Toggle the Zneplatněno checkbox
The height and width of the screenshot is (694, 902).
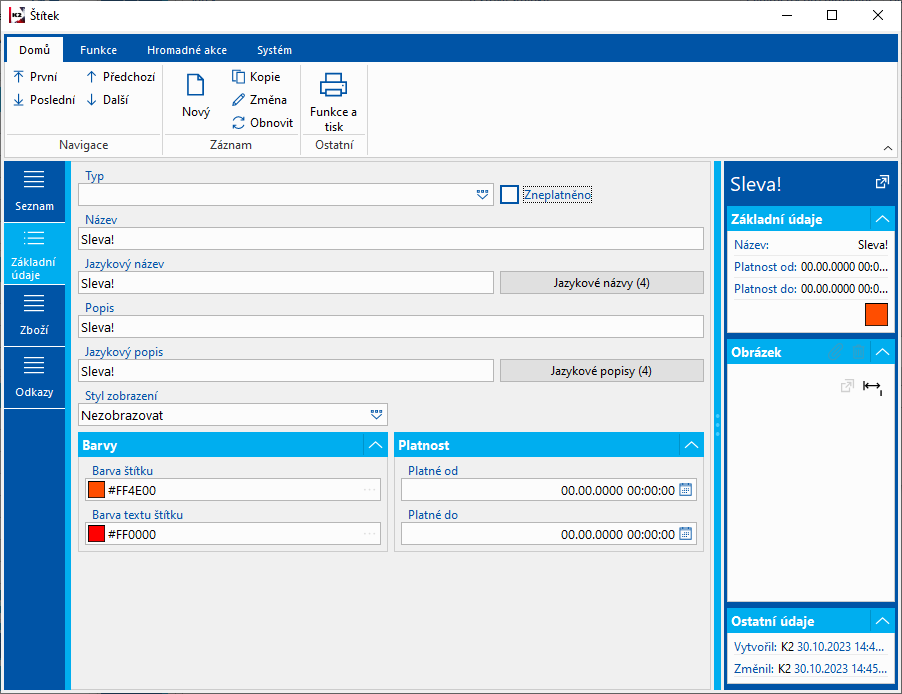coord(510,195)
